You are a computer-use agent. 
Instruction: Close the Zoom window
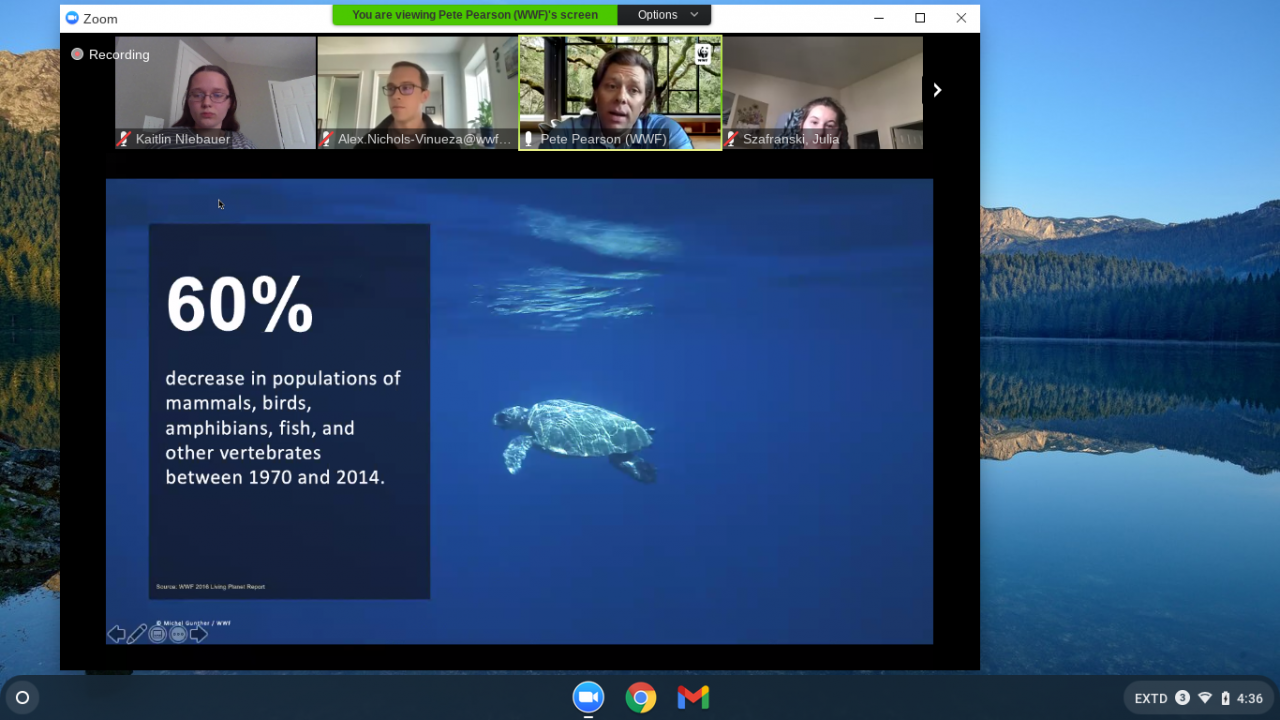click(x=961, y=18)
